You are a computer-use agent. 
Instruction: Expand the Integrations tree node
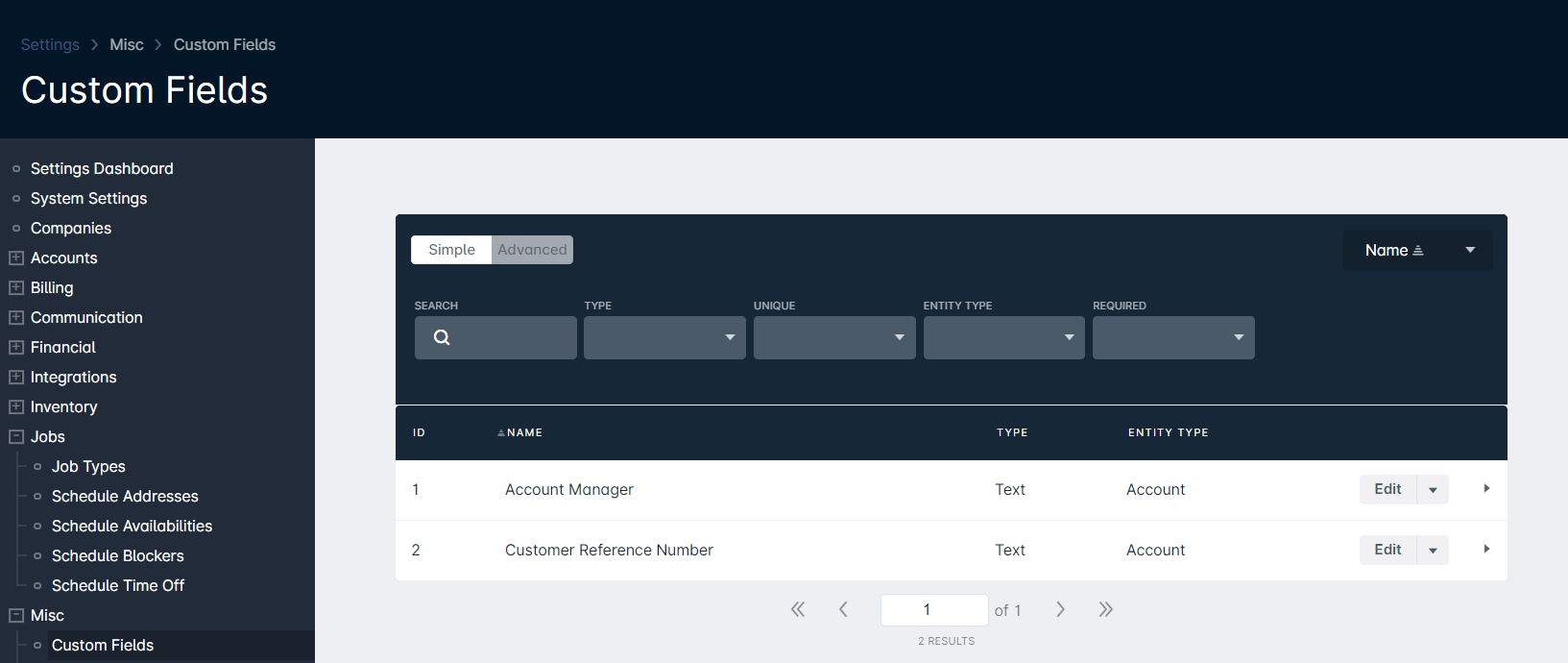click(16, 377)
